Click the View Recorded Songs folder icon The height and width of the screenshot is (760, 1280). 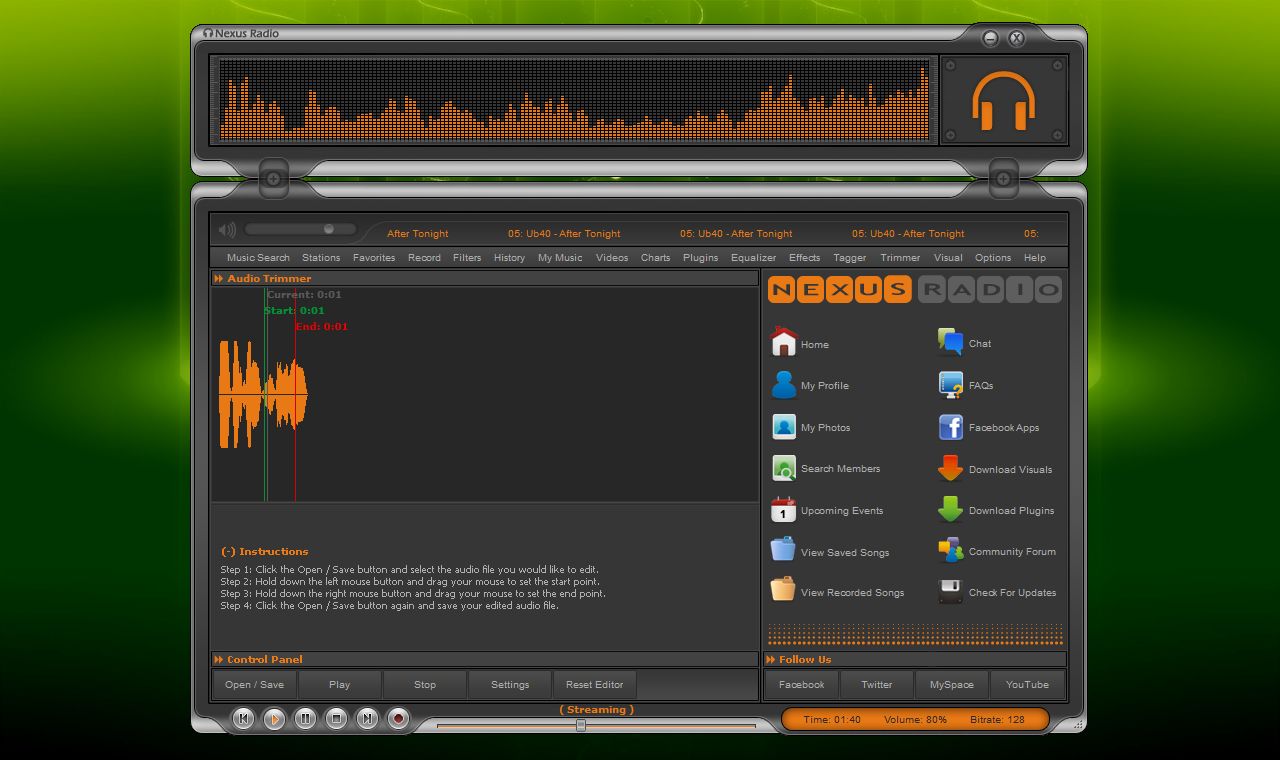coord(784,590)
